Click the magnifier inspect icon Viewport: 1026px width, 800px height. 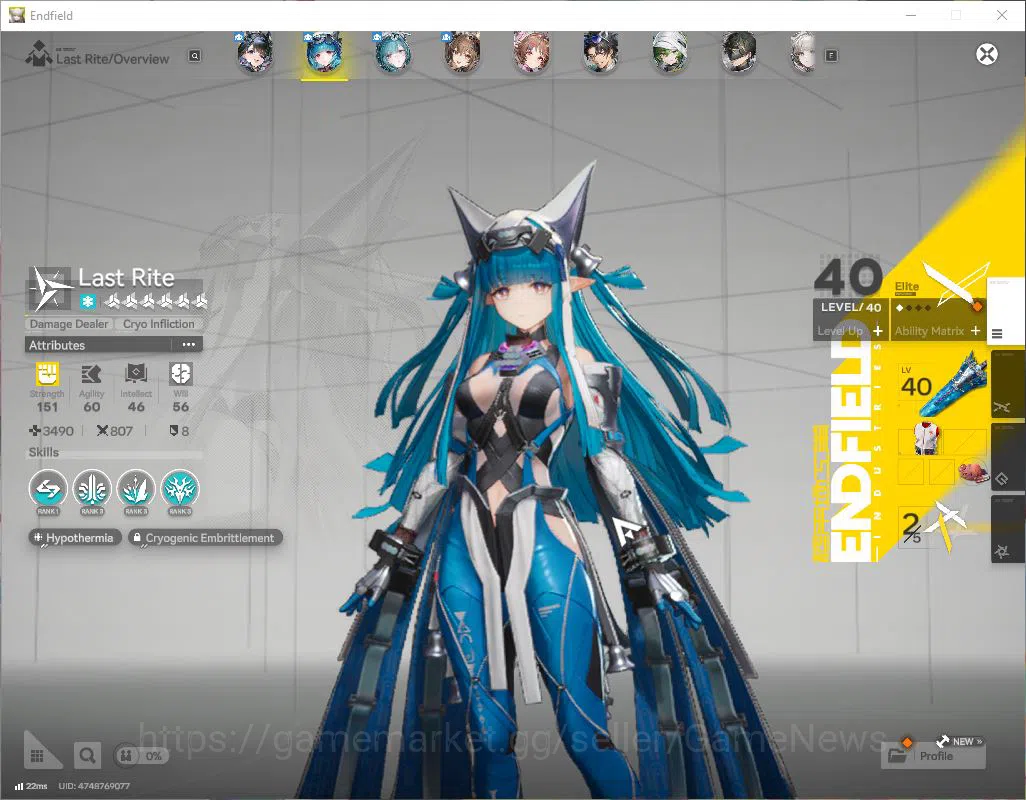coord(86,756)
